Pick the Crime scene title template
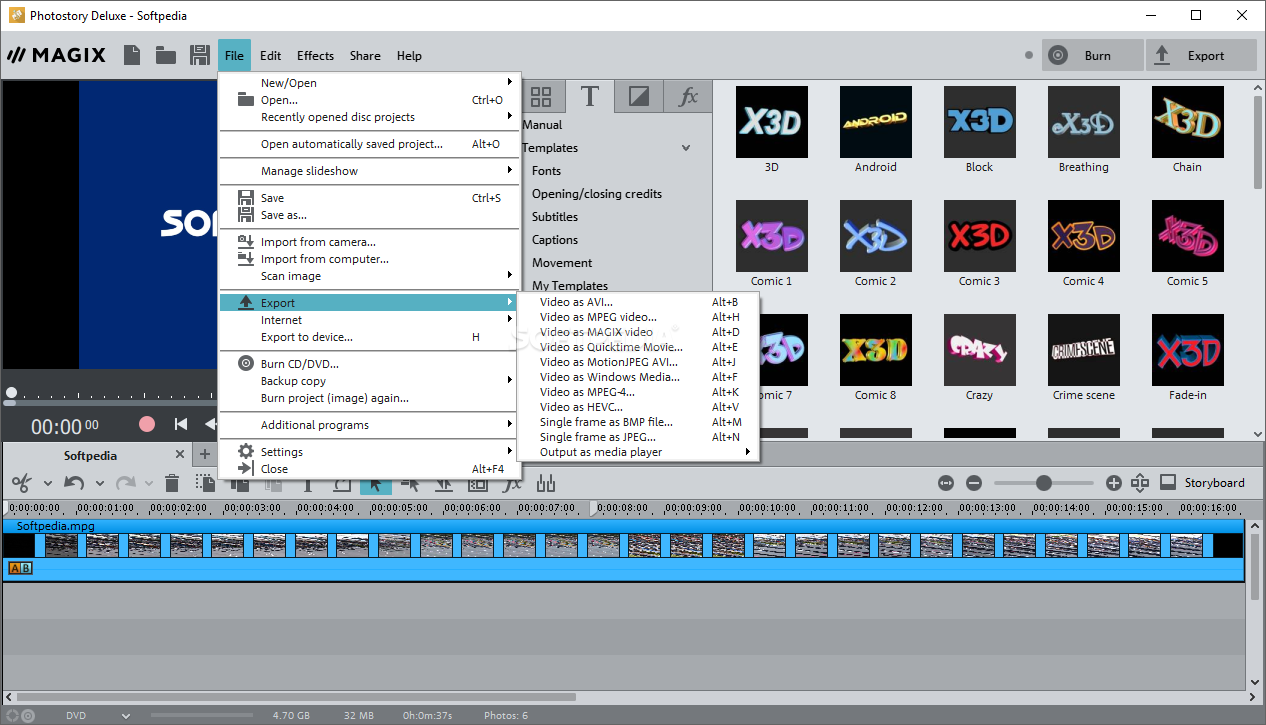This screenshot has width=1266, height=725. (x=1084, y=357)
